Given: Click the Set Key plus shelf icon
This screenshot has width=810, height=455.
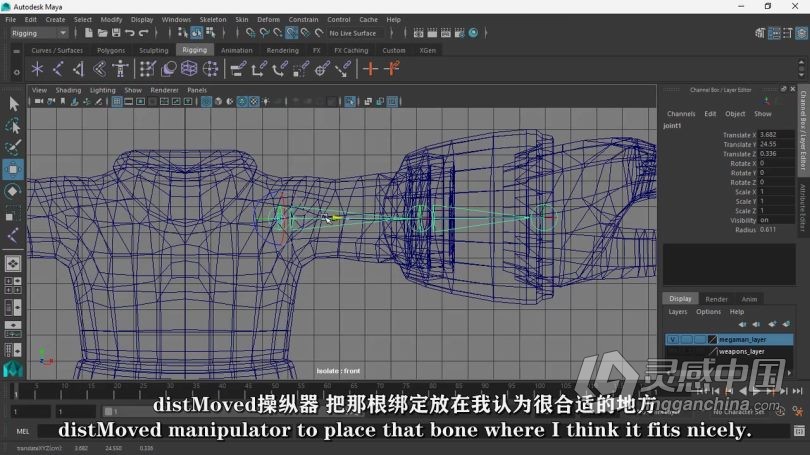Looking at the screenshot, I should tap(370, 69).
